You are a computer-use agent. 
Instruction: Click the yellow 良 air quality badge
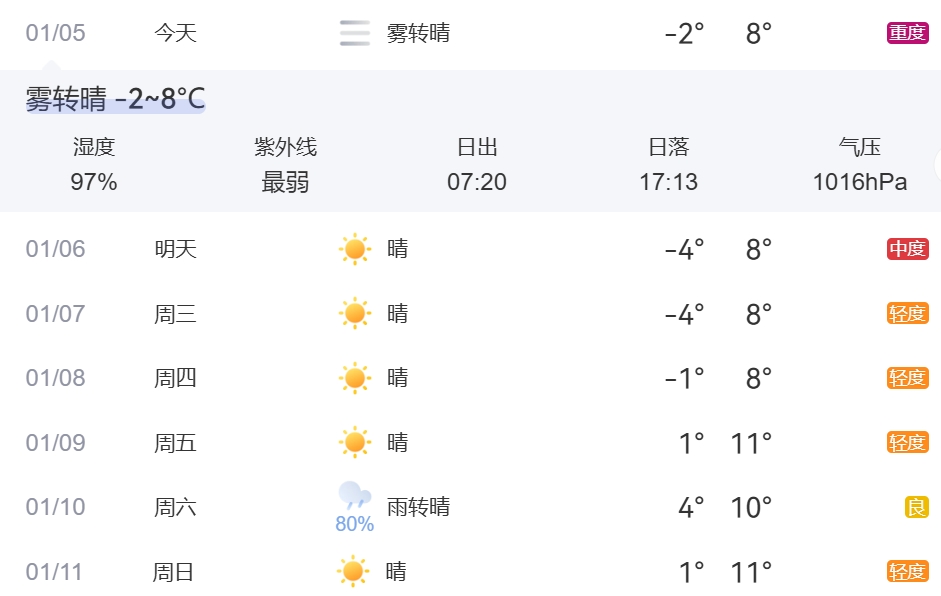[x=917, y=507]
